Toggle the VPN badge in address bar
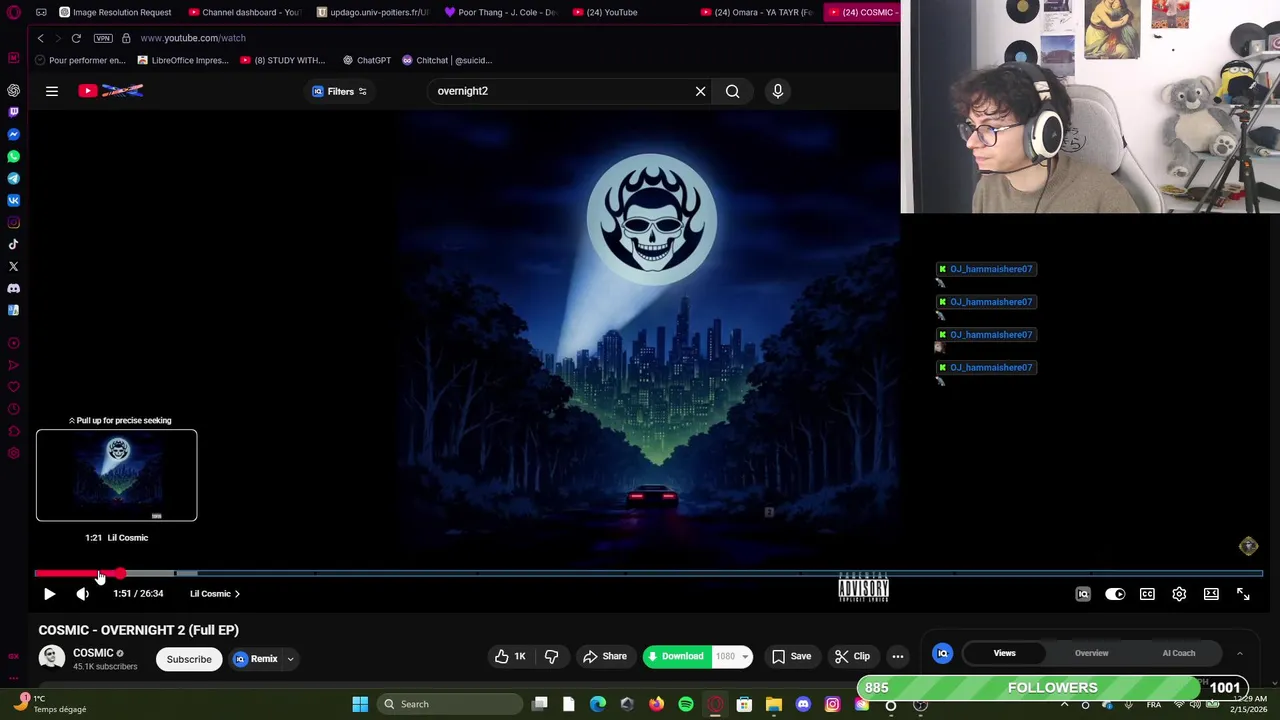Screen dimensions: 1280x720 point(103,38)
